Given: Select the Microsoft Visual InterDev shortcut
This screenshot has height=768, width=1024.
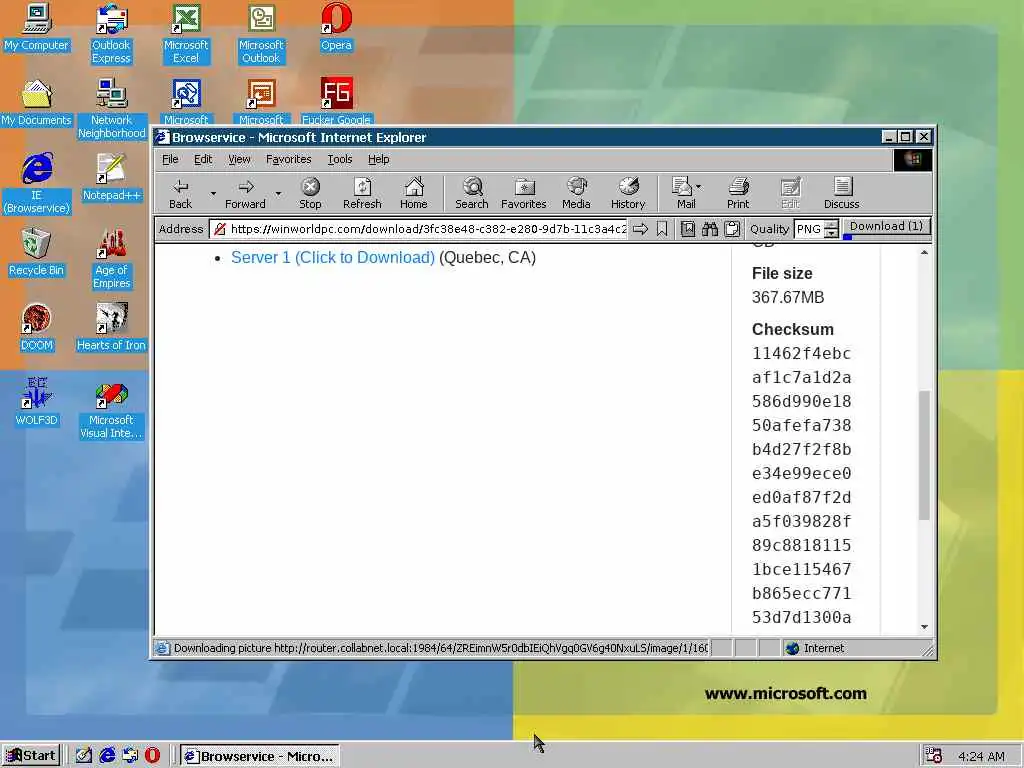Looking at the screenshot, I should [111, 411].
